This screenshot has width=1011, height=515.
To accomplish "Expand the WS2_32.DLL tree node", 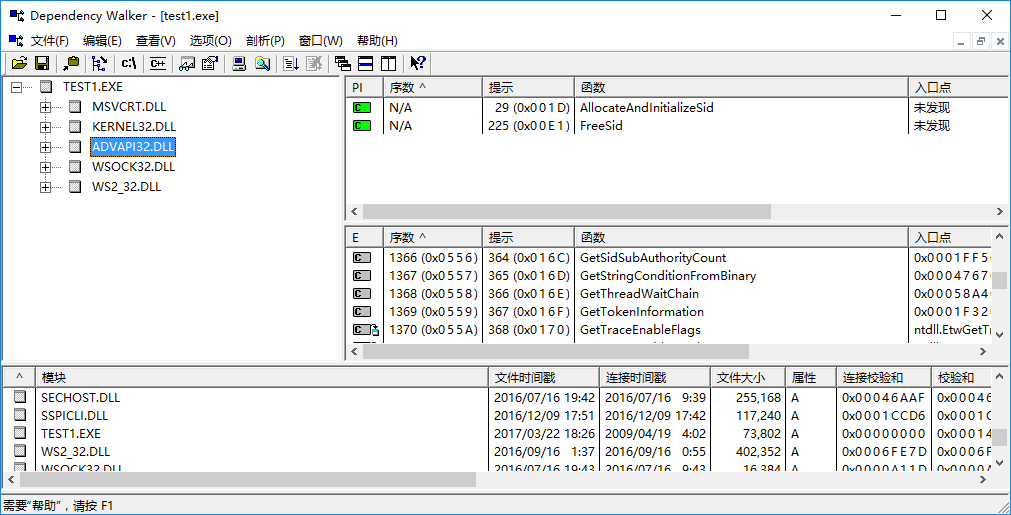I will coord(45,187).
